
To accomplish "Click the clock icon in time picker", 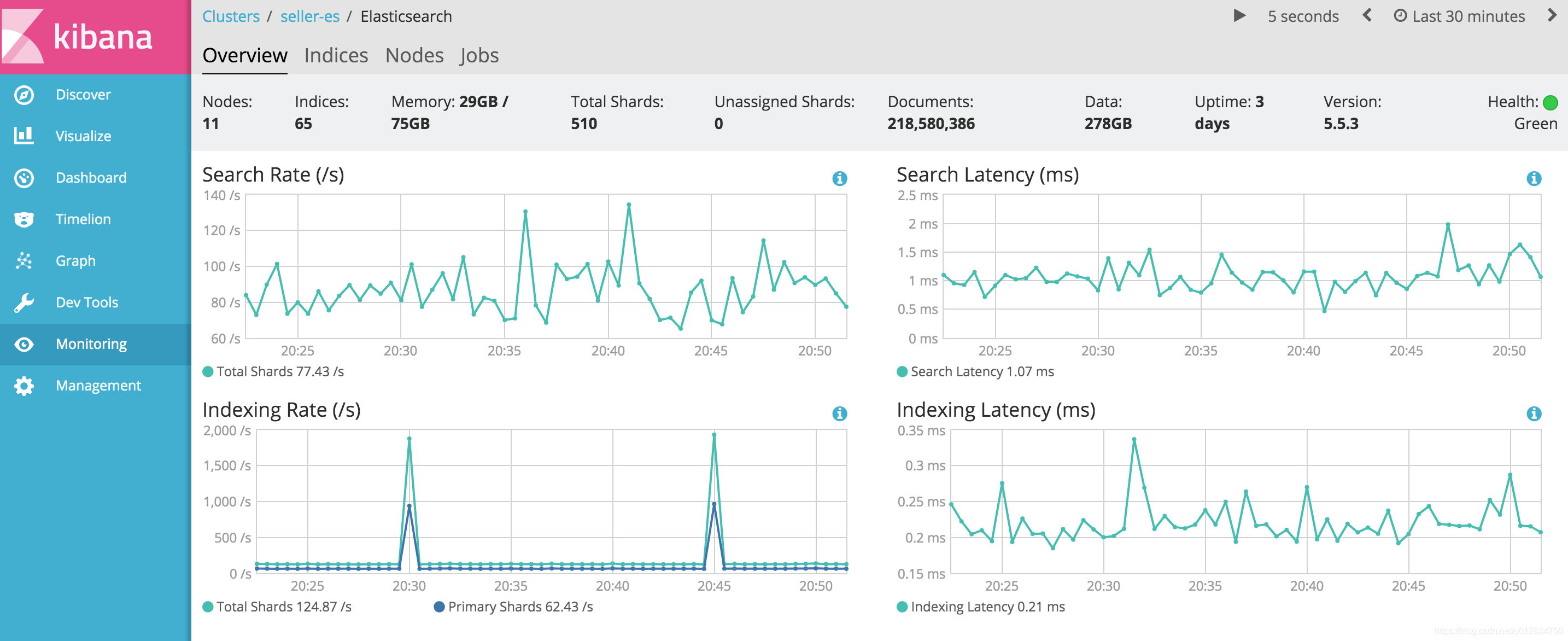I will pos(1400,16).
